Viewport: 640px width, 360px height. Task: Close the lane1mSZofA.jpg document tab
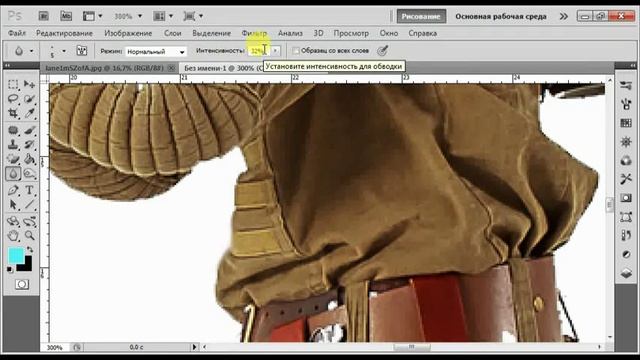point(172,68)
